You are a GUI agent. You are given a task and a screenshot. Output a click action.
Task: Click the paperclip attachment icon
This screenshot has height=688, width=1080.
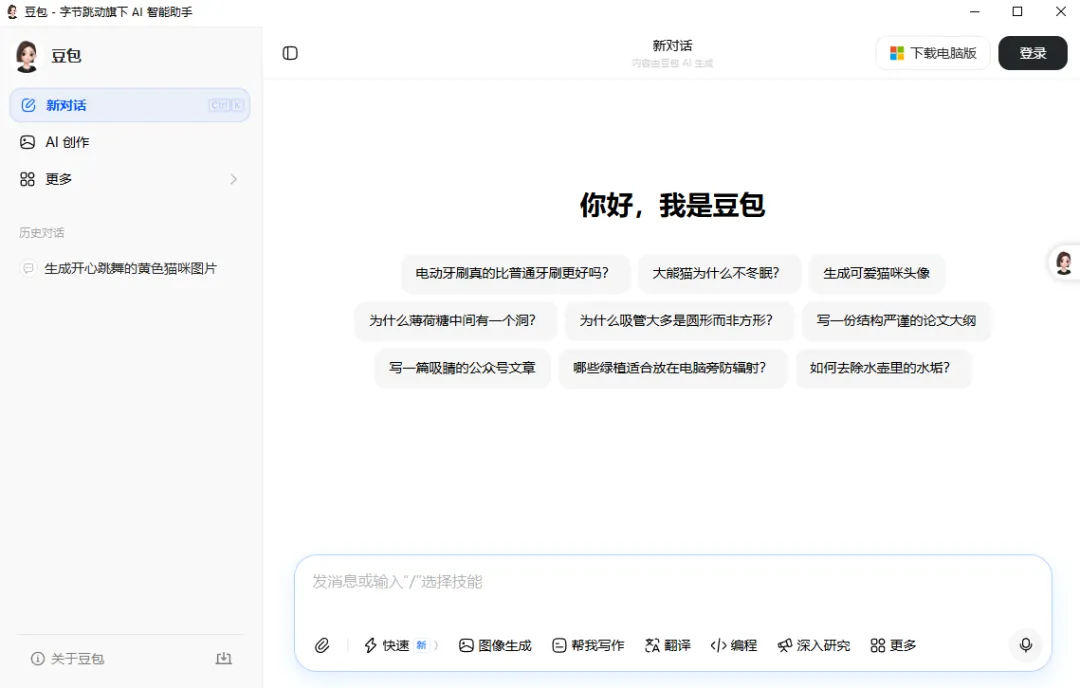(322, 645)
